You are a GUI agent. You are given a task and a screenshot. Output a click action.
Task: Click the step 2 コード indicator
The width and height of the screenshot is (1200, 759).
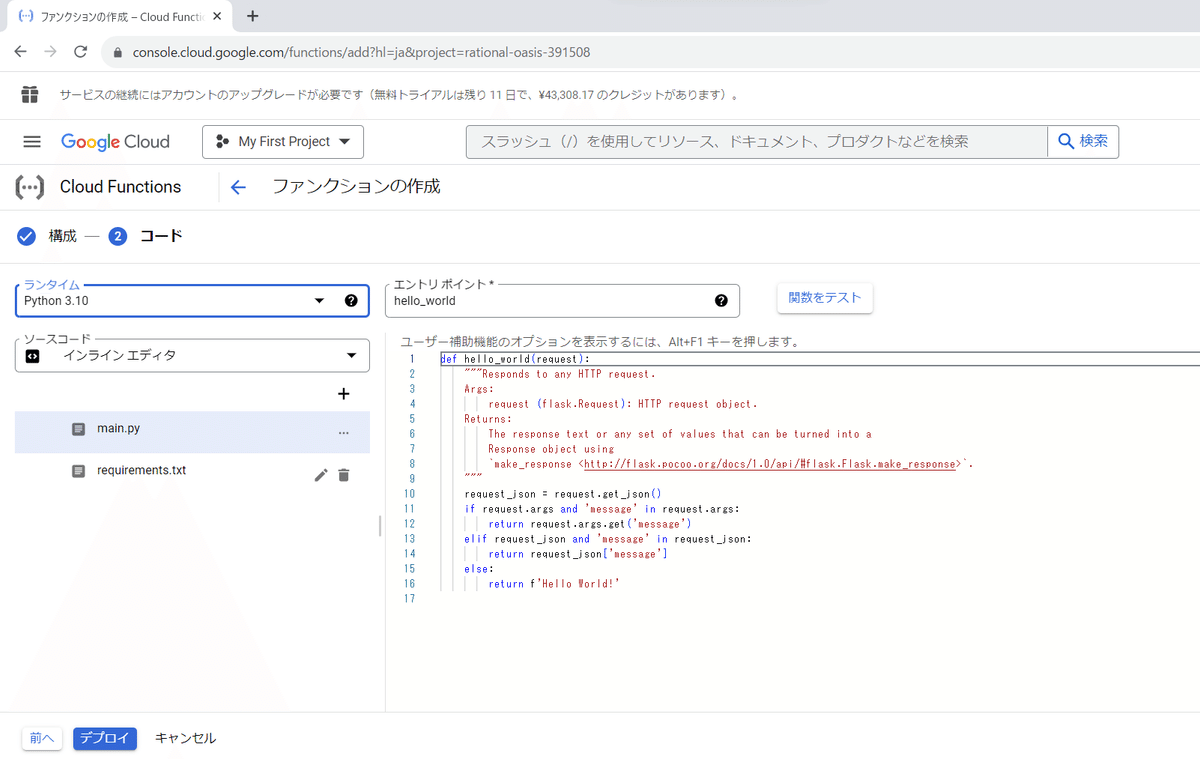point(118,237)
